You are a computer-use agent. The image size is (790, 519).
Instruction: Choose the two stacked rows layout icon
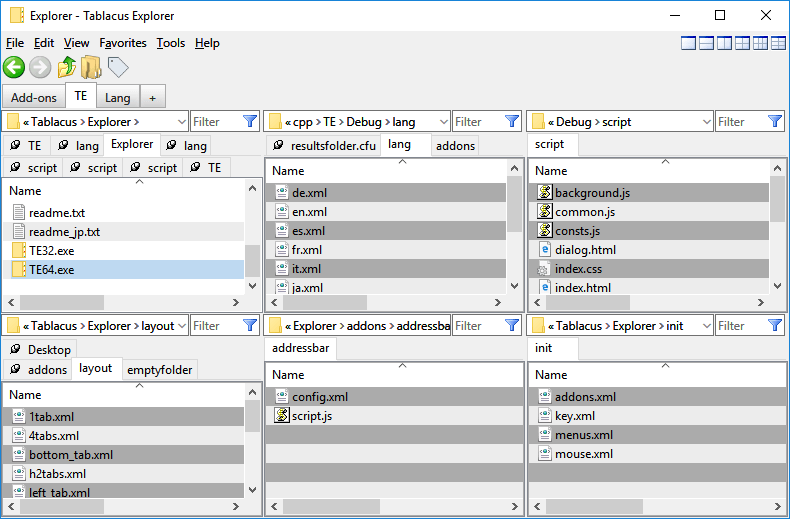(706, 43)
